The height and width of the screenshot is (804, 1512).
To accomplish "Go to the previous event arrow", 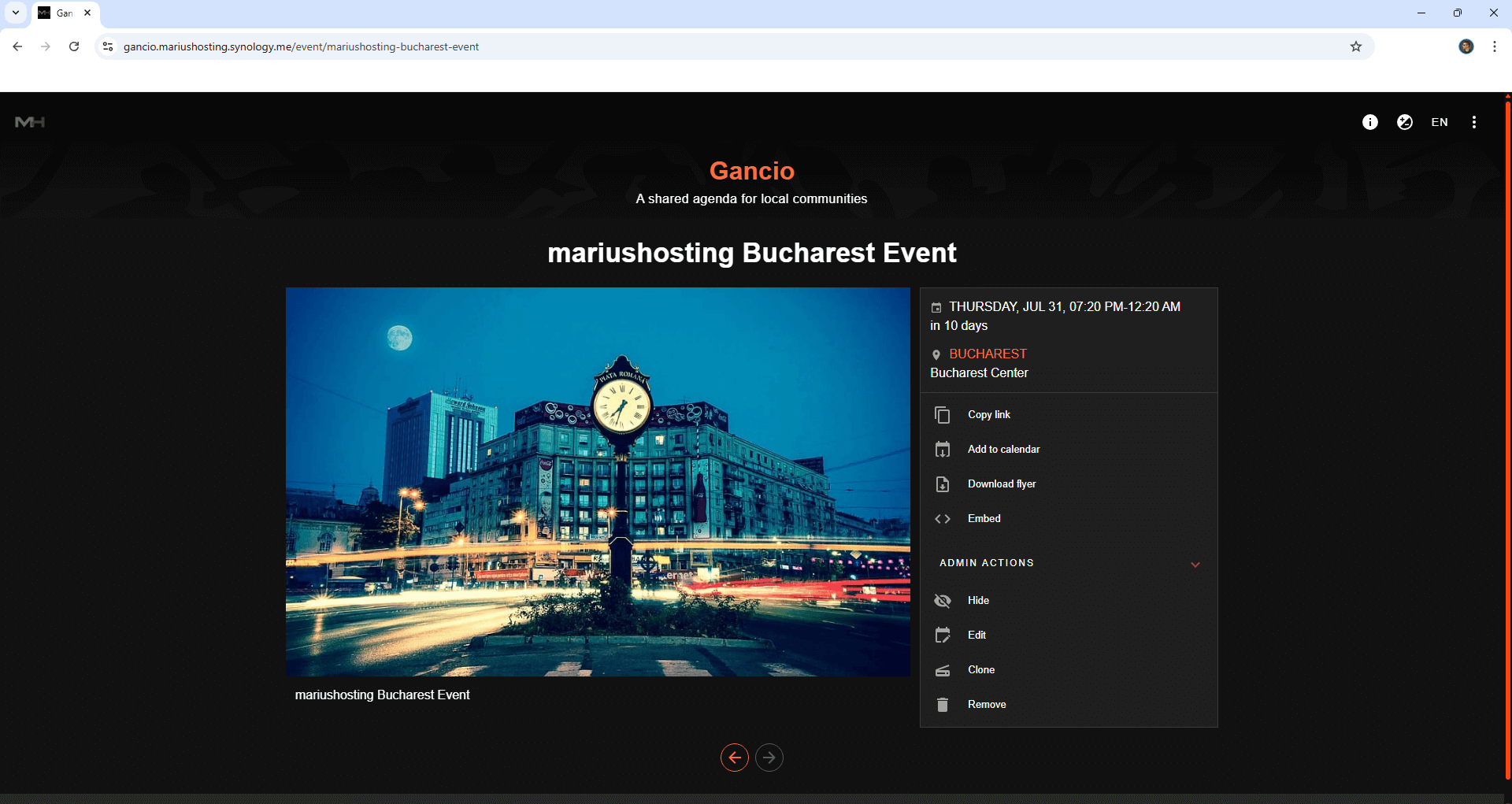I will tap(735, 758).
